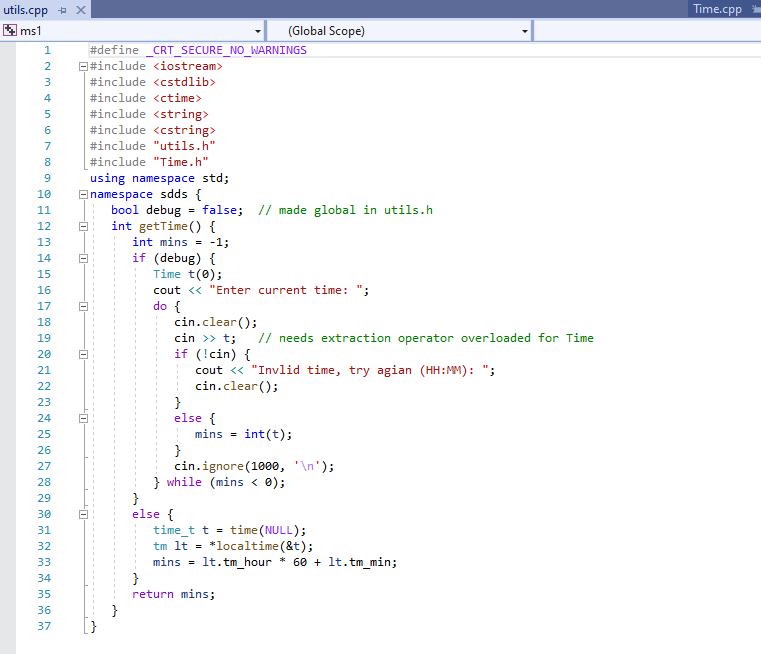Collapse the else block at line 24
This screenshot has width=761, height=654.
(x=83, y=419)
